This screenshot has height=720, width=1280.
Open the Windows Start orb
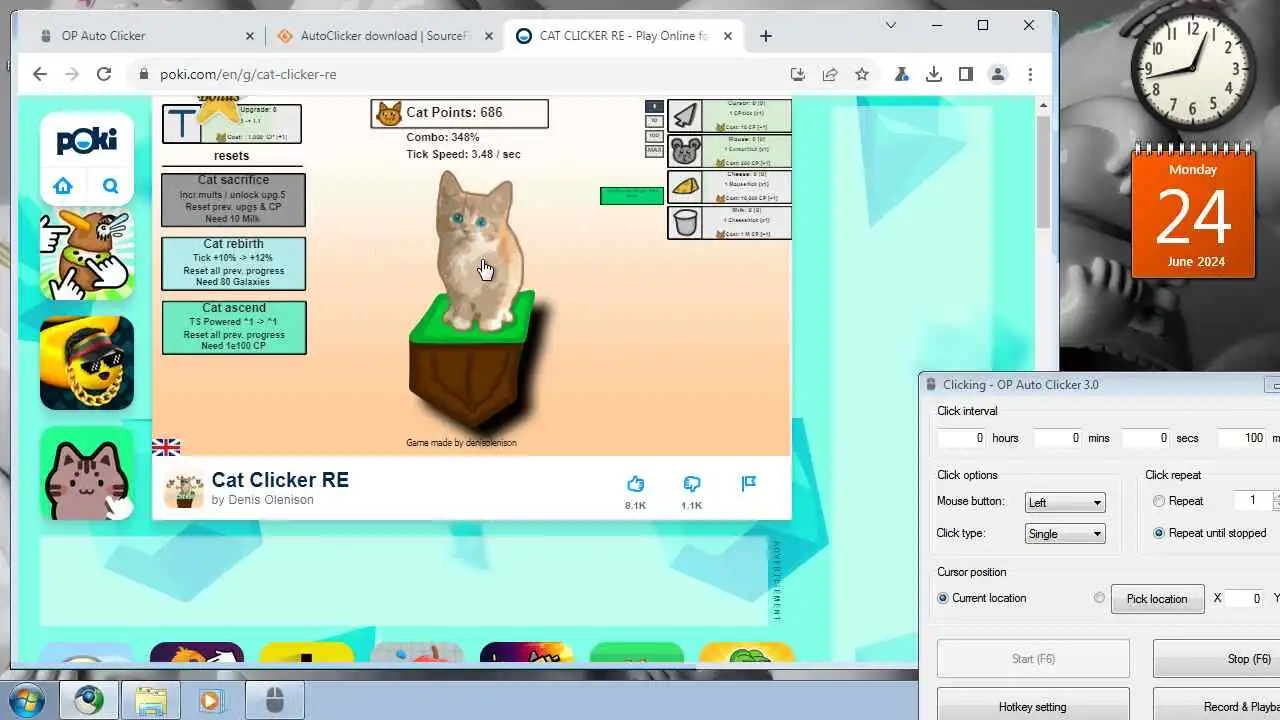(x=28, y=699)
